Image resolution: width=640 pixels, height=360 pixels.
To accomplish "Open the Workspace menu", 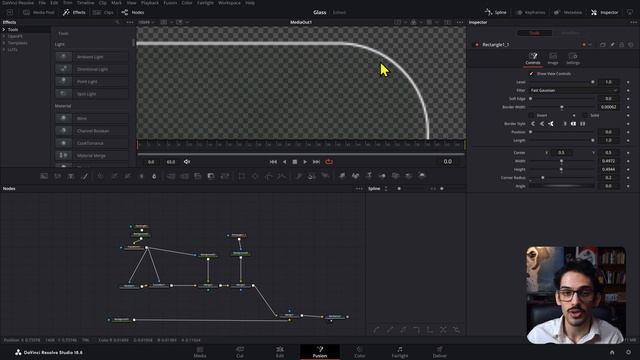I will click(x=229, y=3).
